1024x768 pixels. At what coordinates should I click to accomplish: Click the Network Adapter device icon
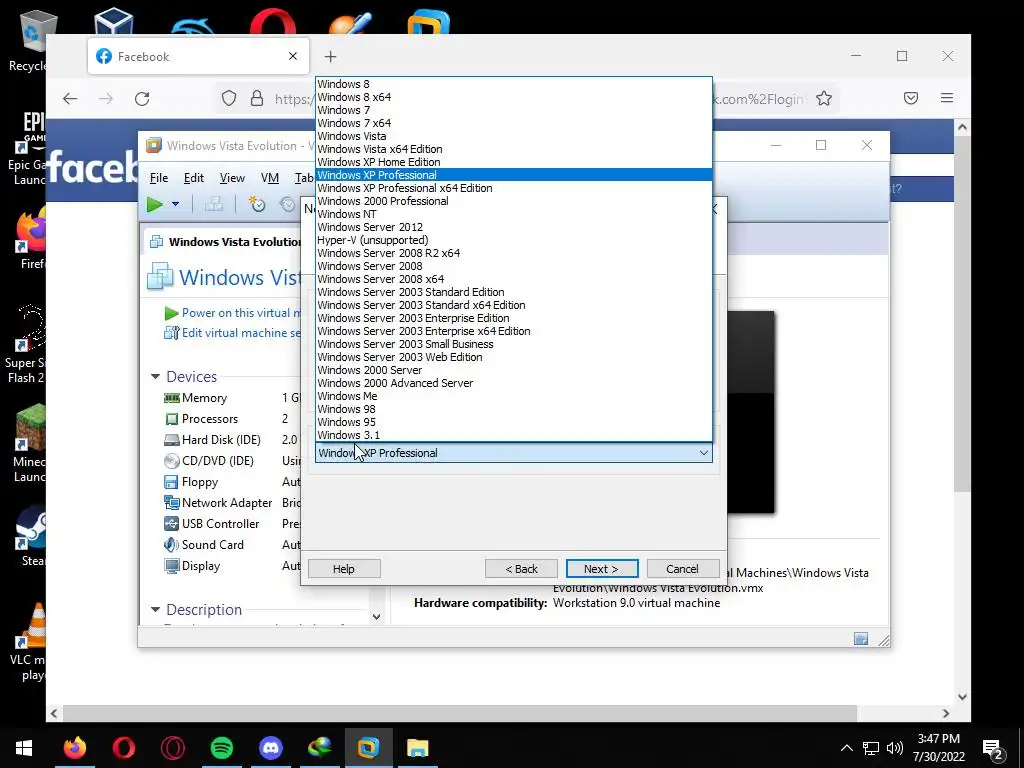coord(172,503)
